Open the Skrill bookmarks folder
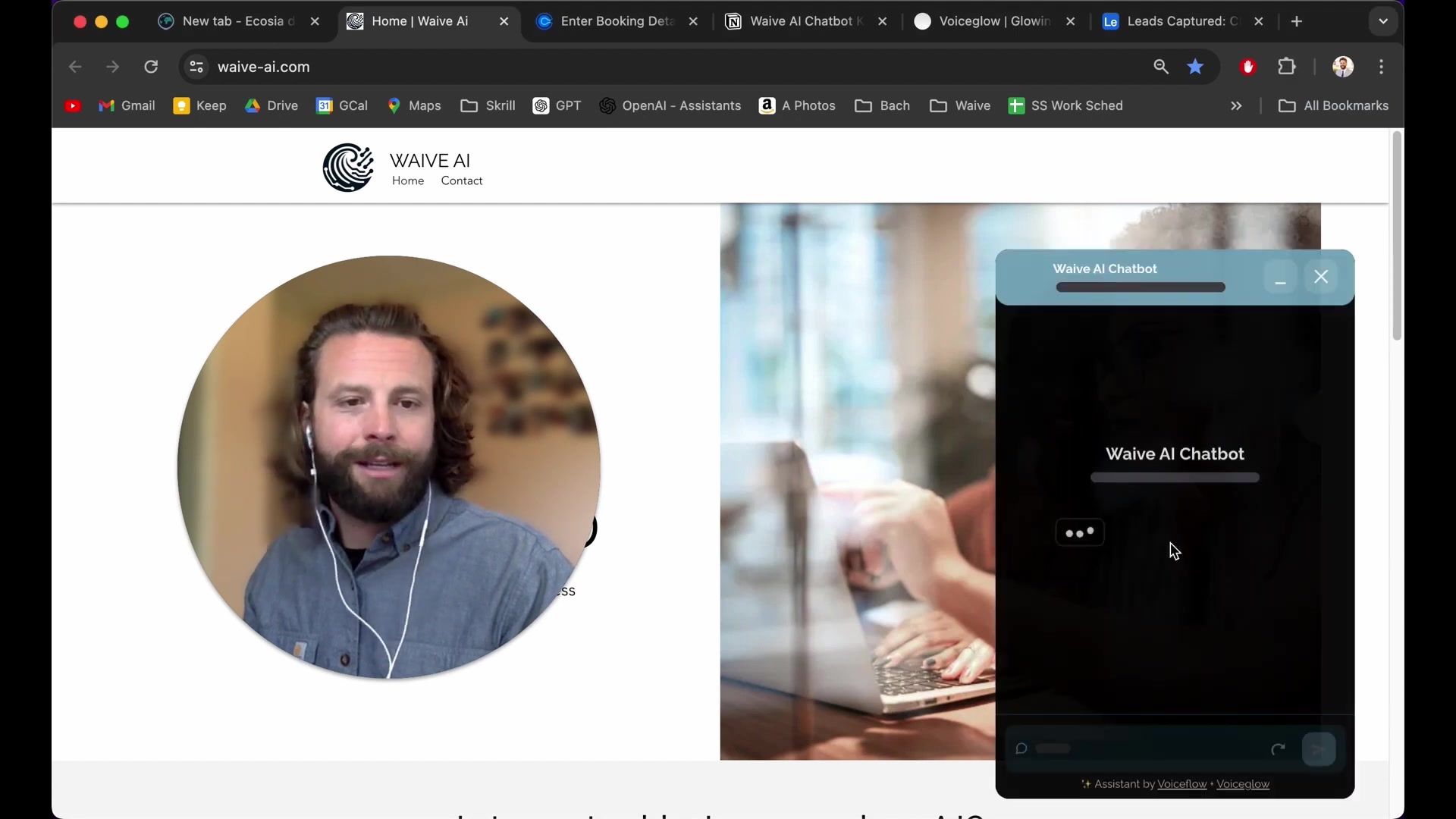Image resolution: width=1456 pixels, height=819 pixels. pyautogui.click(x=488, y=106)
